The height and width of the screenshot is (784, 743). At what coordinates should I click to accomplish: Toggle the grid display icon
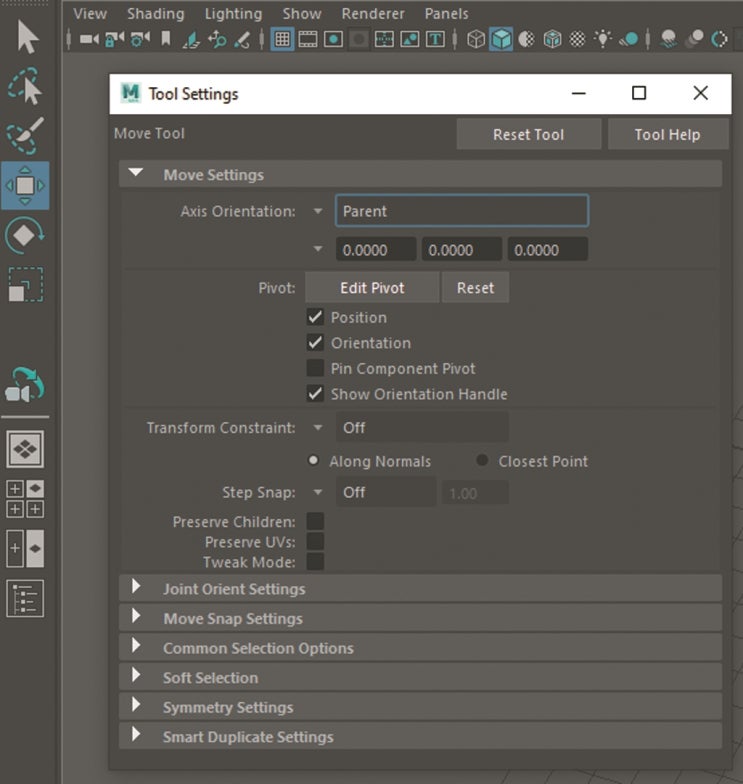click(282, 40)
